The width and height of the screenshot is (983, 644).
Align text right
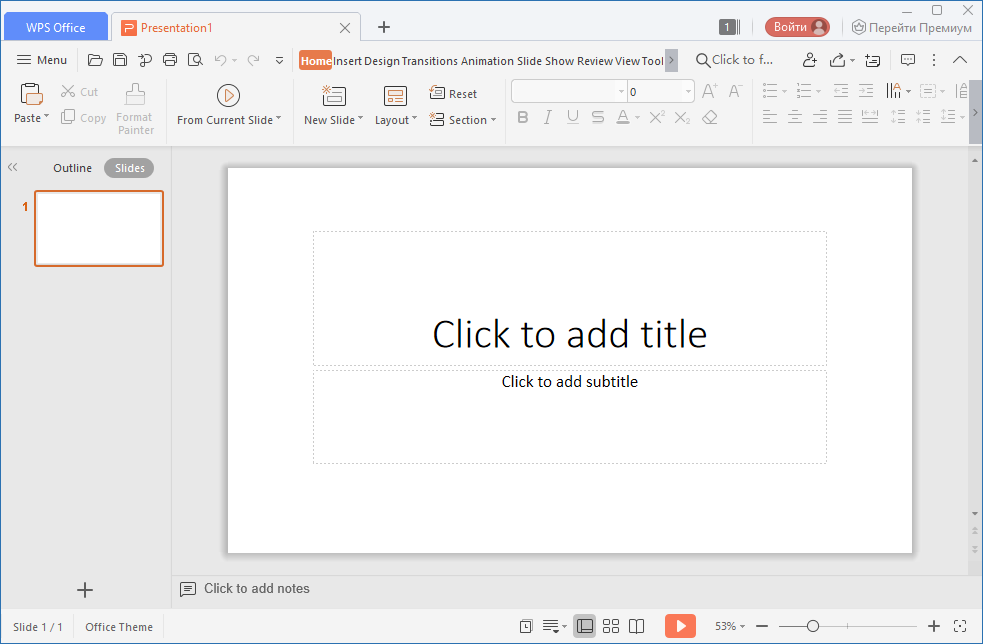point(820,116)
